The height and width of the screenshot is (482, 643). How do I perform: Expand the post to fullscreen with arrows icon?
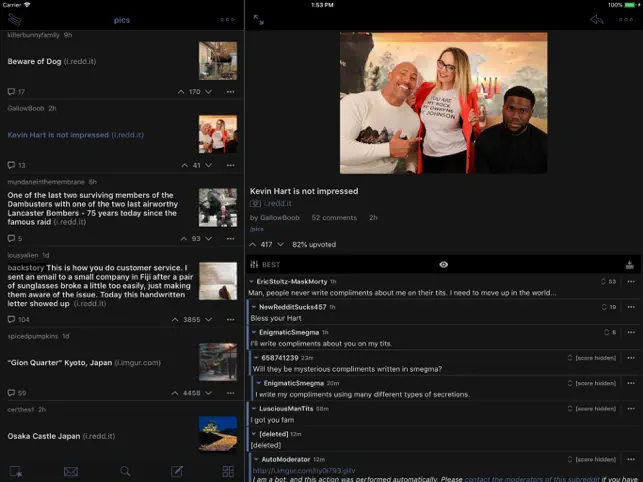coord(259,19)
